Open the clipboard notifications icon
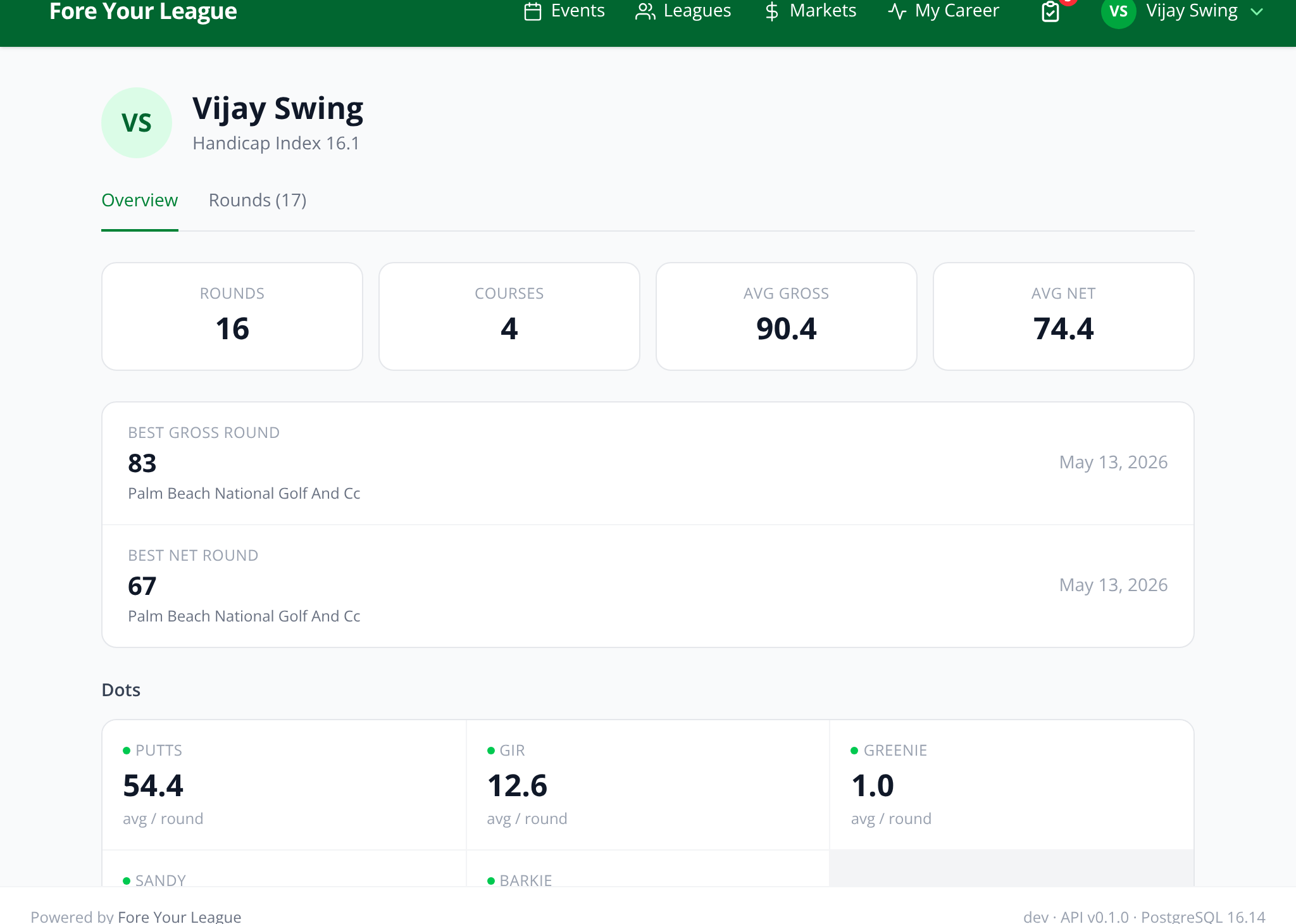 1050,11
